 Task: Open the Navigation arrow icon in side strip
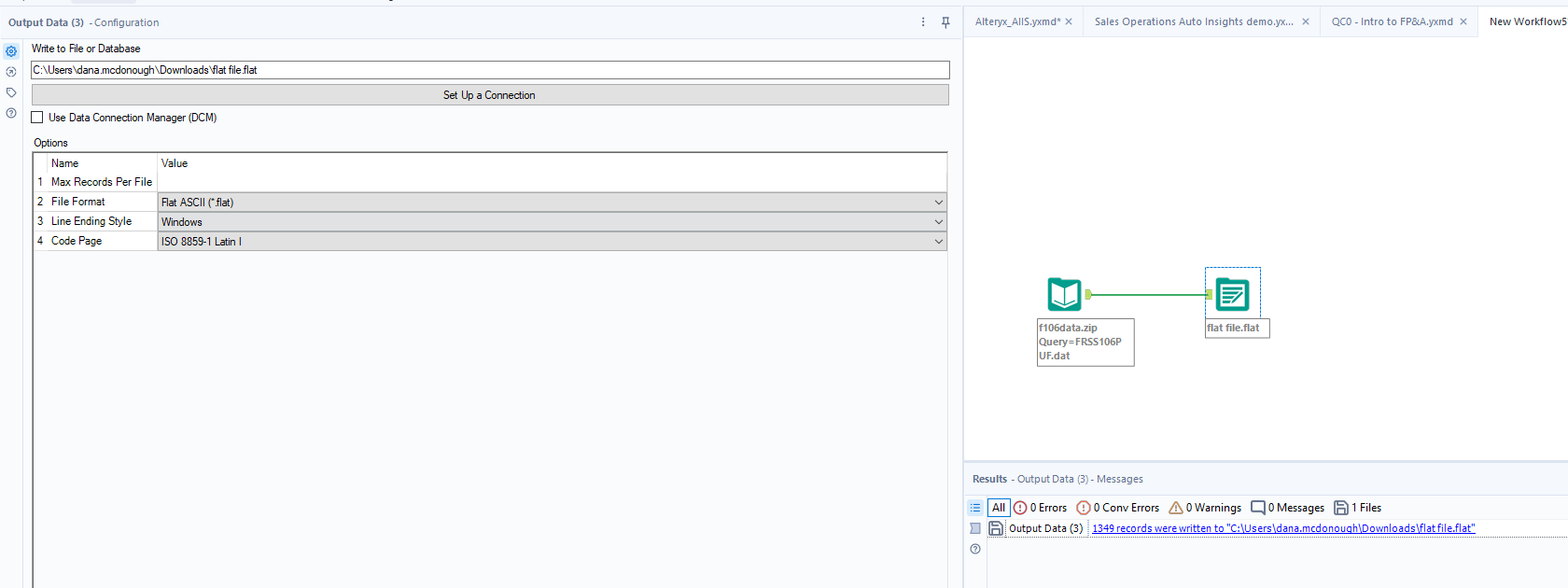[11, 72]
